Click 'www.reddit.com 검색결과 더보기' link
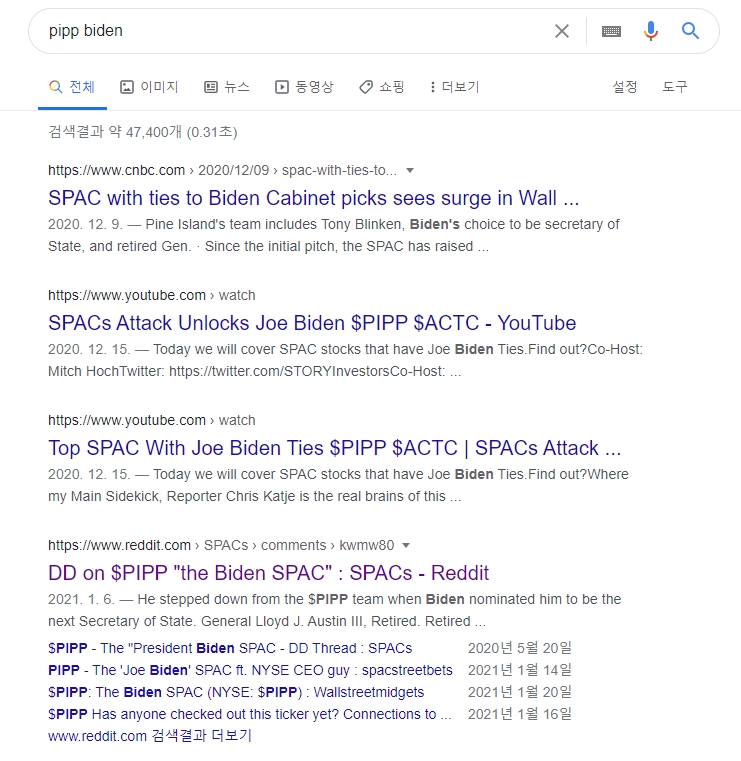The height and width of the screenshot is (761, 741). point(150,736)
